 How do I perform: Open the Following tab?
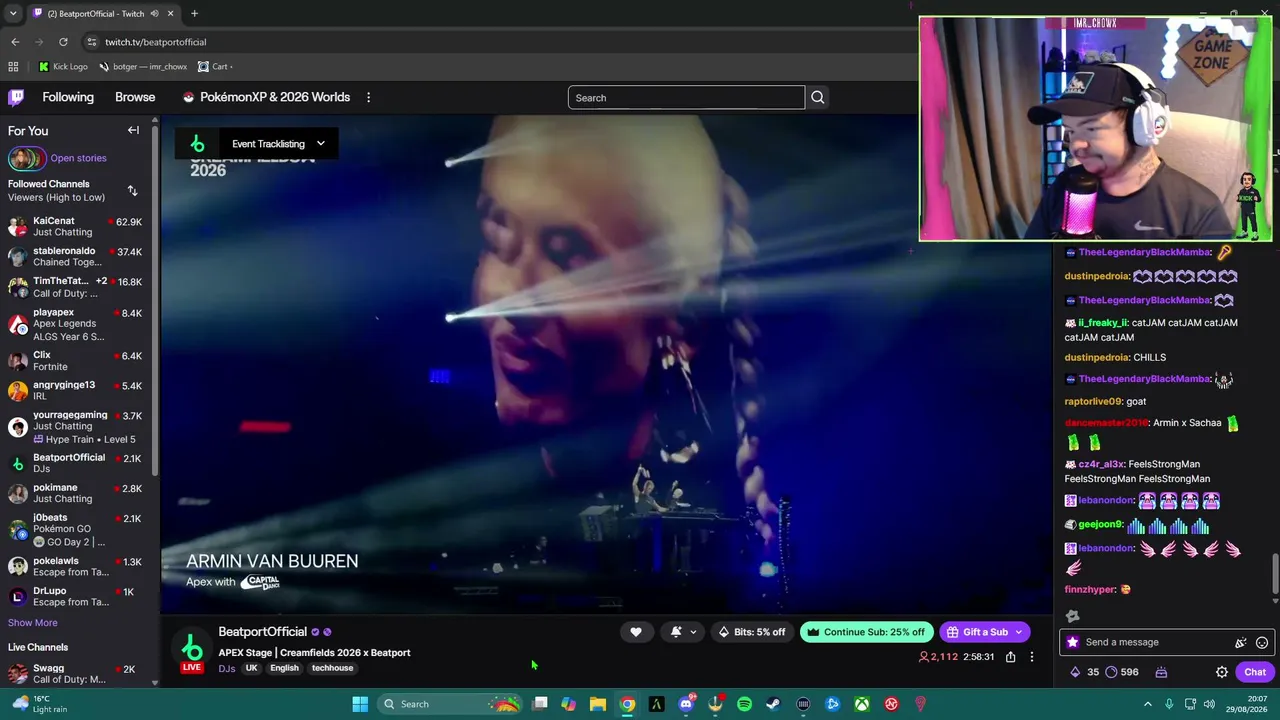[x=68, y=97]
